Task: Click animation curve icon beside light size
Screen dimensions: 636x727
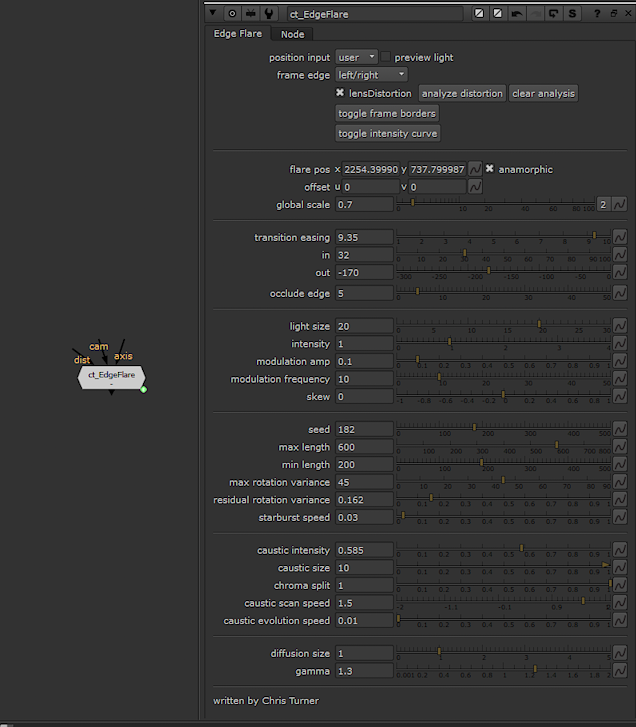Action: (x=620, y=326)
